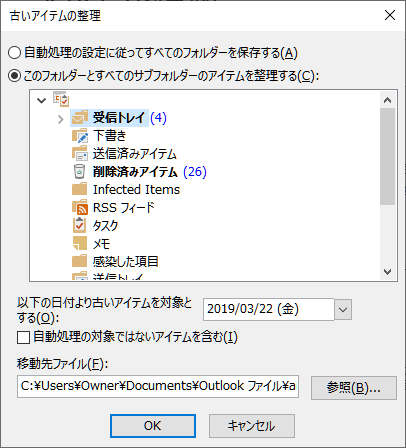Click folder list scroll up arrow
This screenshot has width=406, height=448.
tap(387, 100)
